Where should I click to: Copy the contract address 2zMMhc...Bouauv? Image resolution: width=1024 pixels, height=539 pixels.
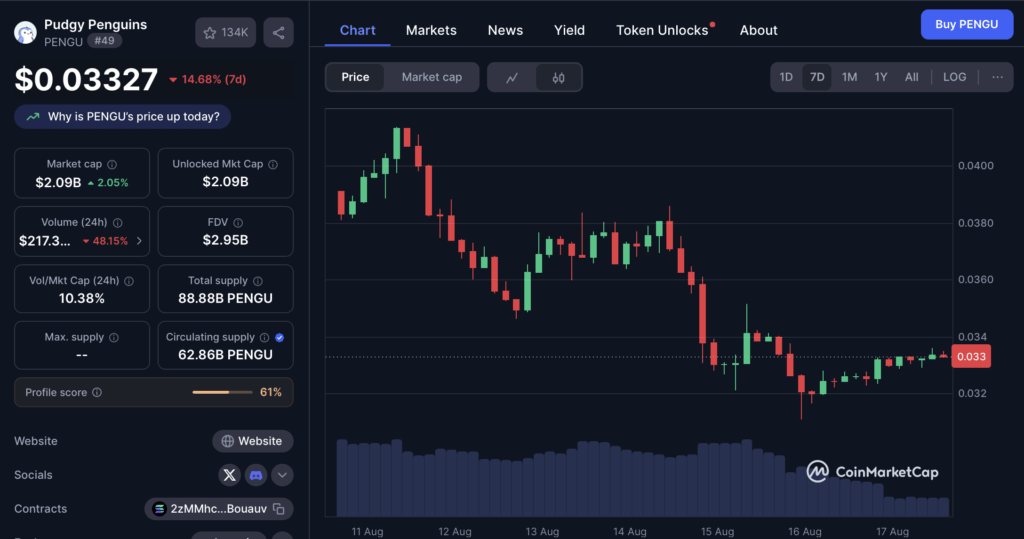(279, 509)
